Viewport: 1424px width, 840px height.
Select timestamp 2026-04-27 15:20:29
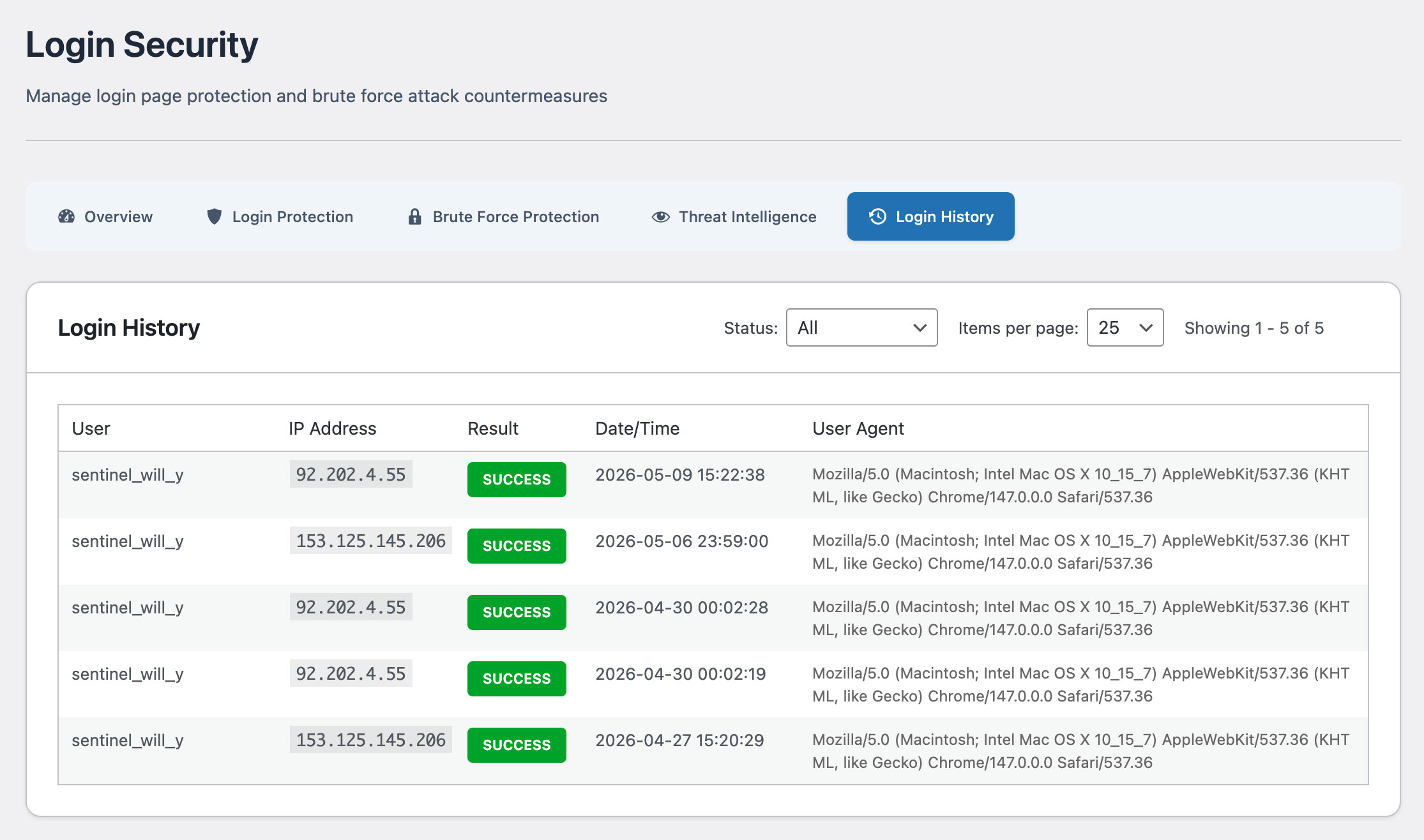click(x=679, y=740)
